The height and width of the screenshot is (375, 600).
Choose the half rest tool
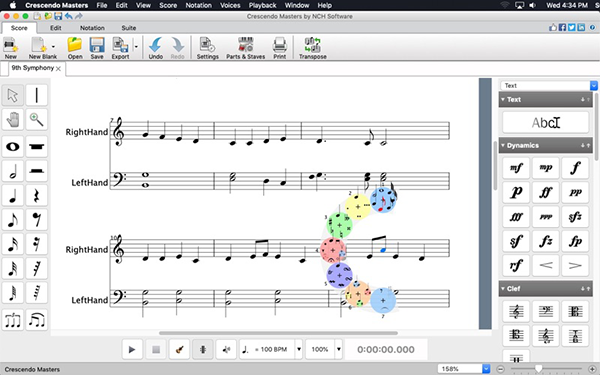coord(37,171)
